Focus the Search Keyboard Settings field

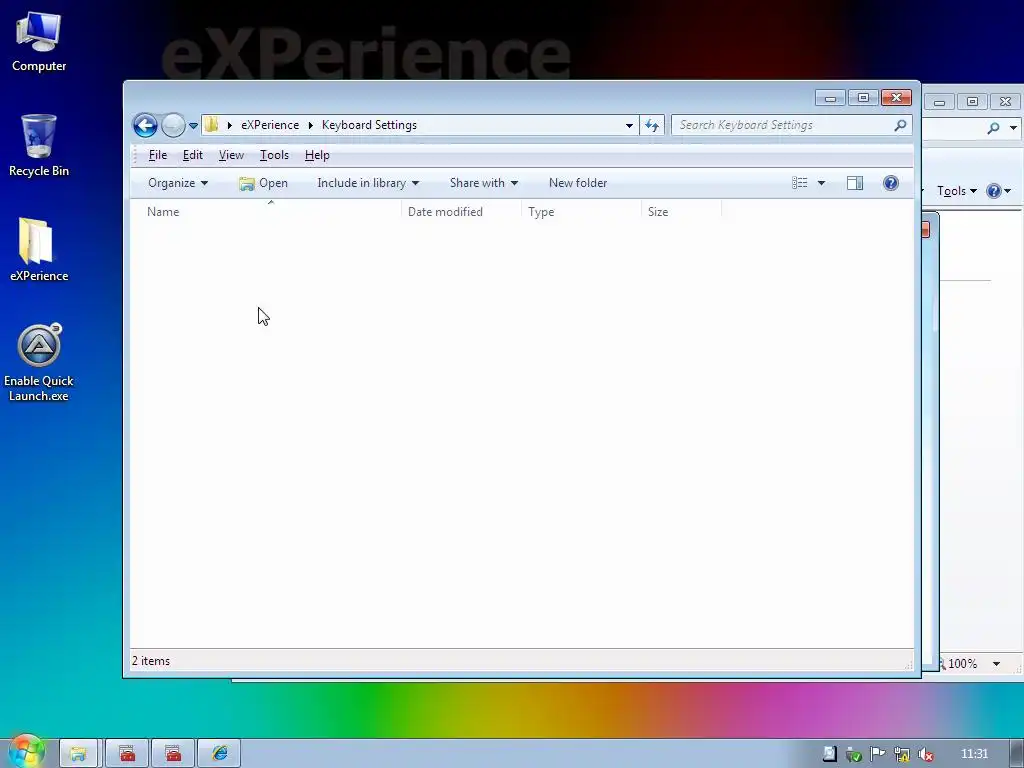tap(784, 125)
